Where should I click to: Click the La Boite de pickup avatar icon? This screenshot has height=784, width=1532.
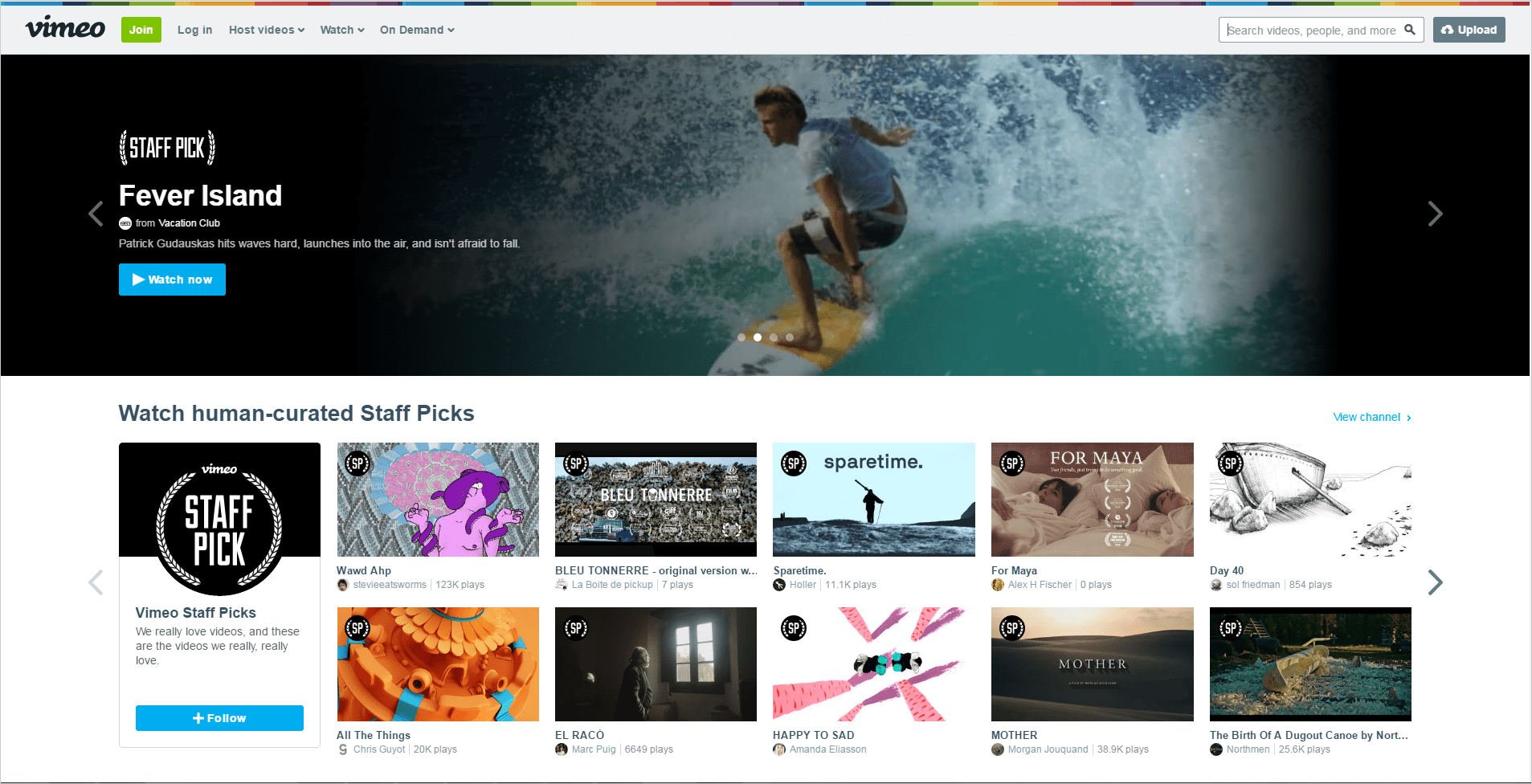(x=562, y=585)
